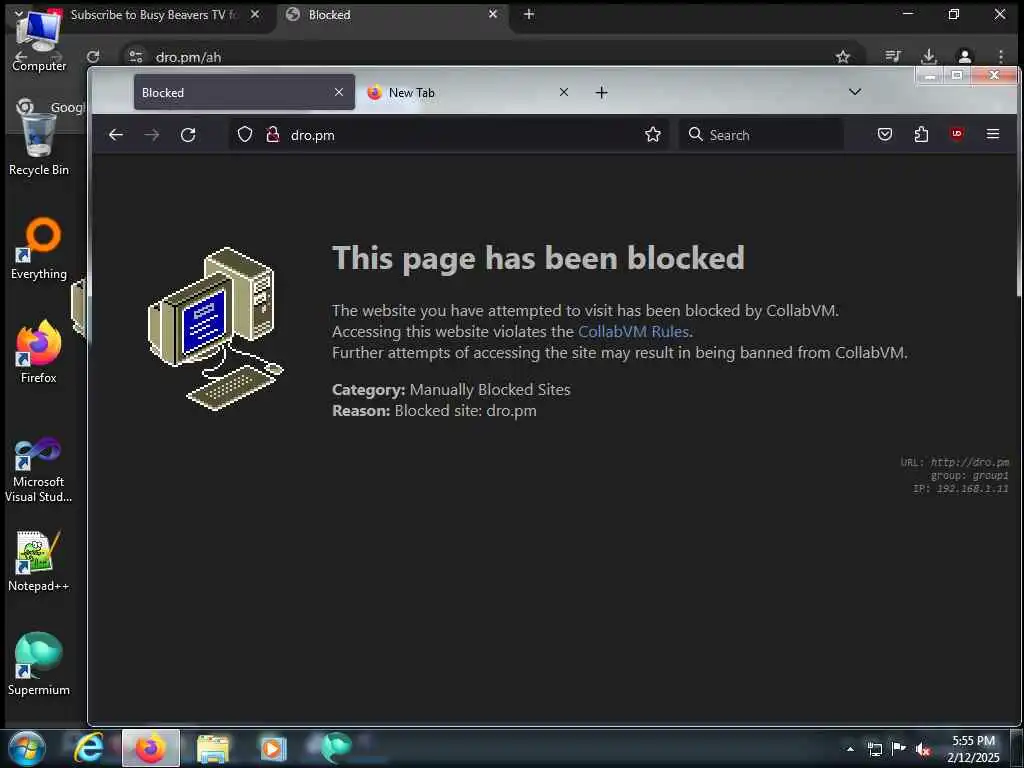The image size is (1024, 768).
Task: Show hidden system tray icons arrow
Action: (850, 749)
